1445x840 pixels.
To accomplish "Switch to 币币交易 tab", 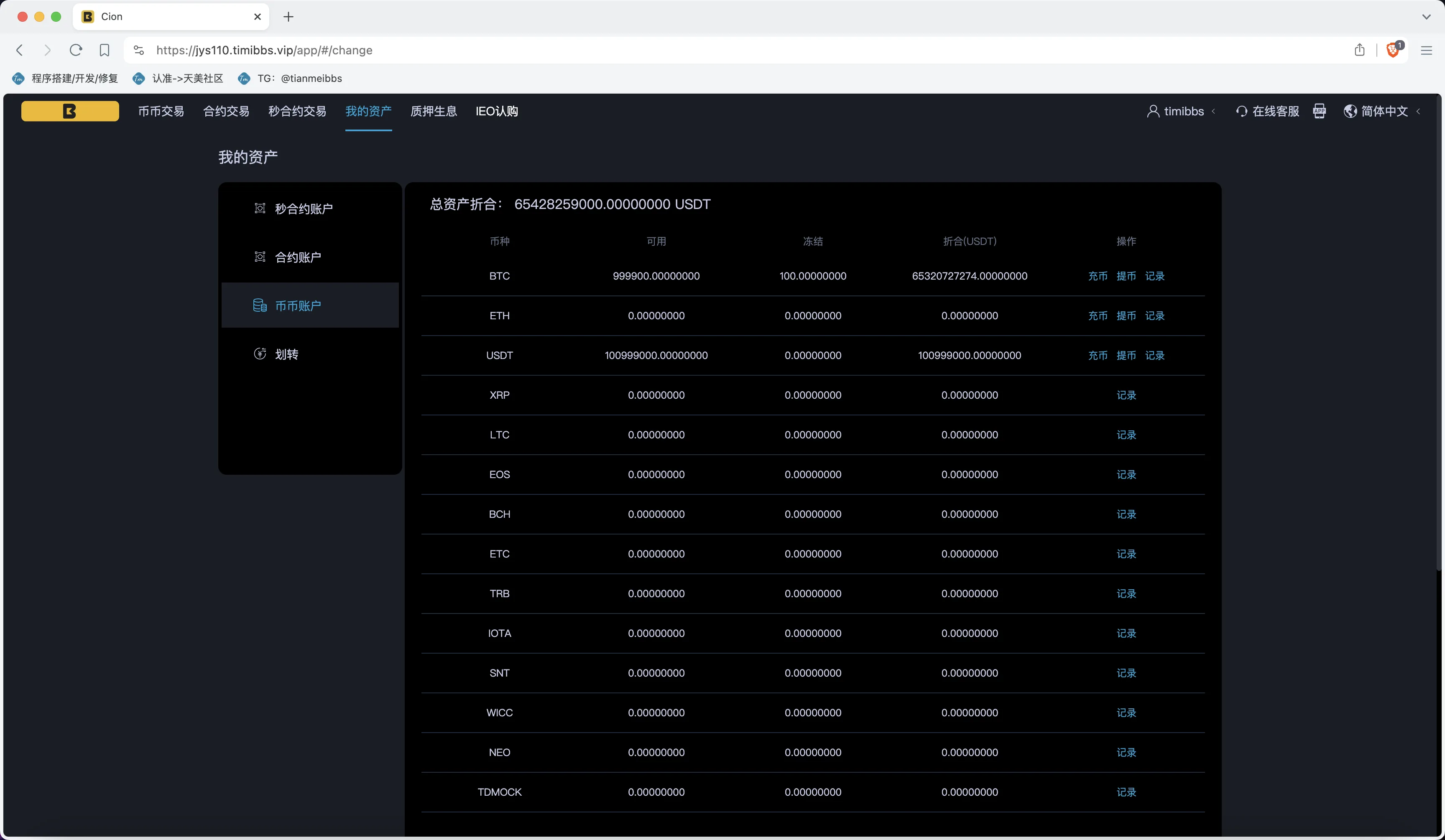I will [161, 111].
